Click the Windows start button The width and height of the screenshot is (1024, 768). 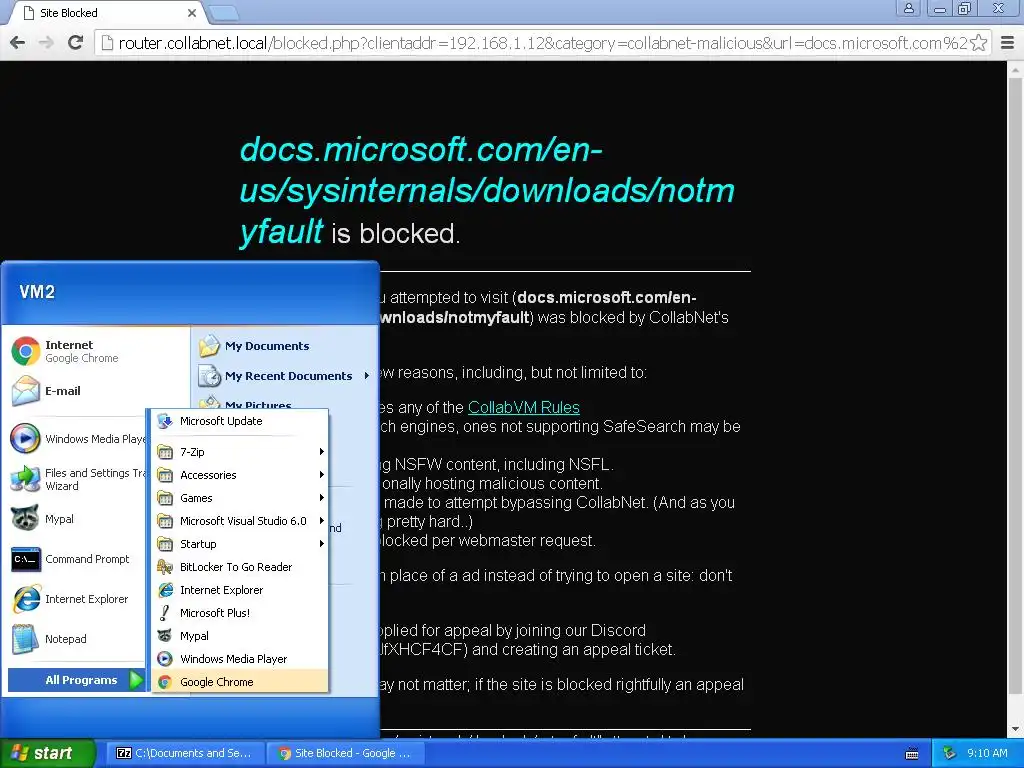(47, 753)
